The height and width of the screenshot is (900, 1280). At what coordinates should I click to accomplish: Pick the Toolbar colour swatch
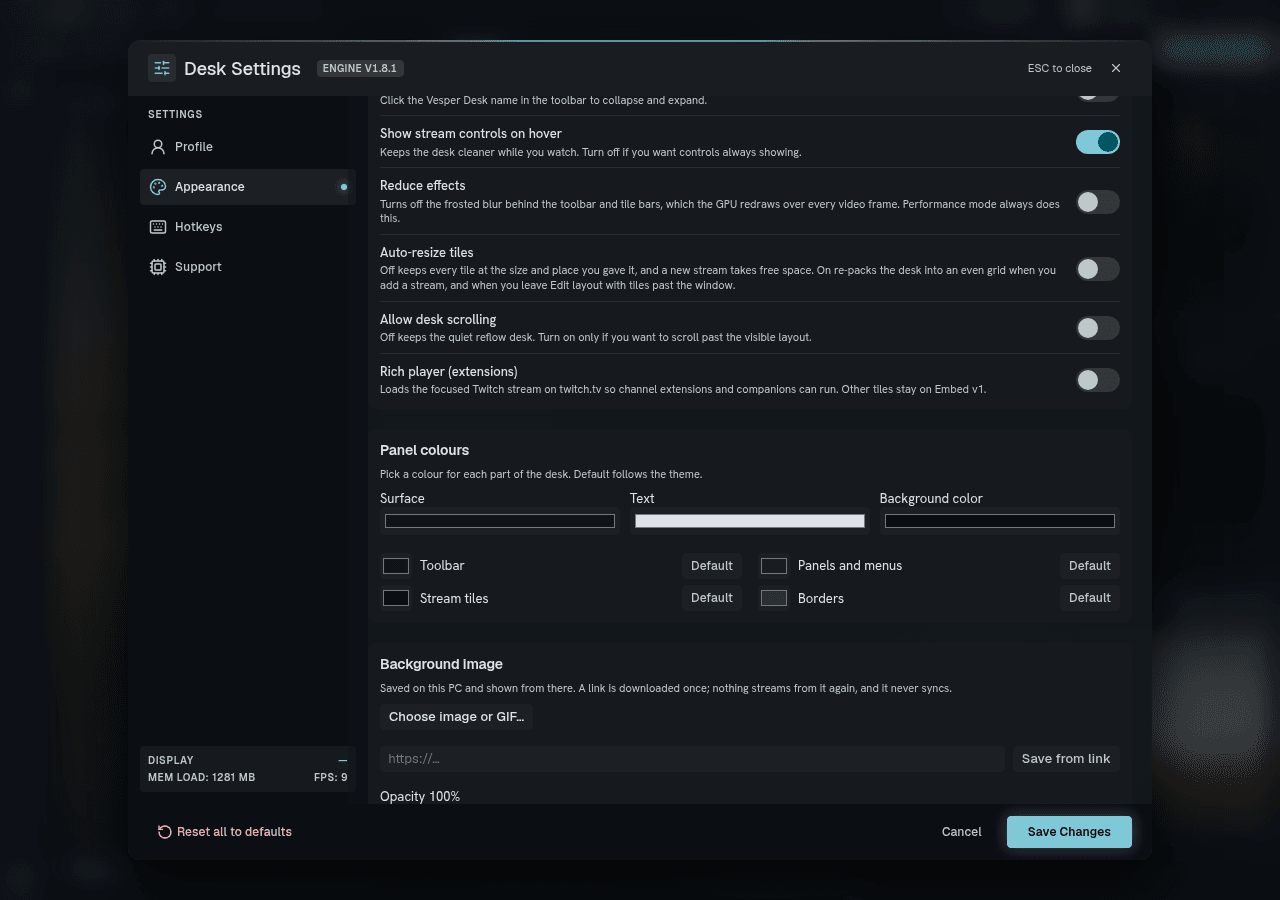[396, 566]
